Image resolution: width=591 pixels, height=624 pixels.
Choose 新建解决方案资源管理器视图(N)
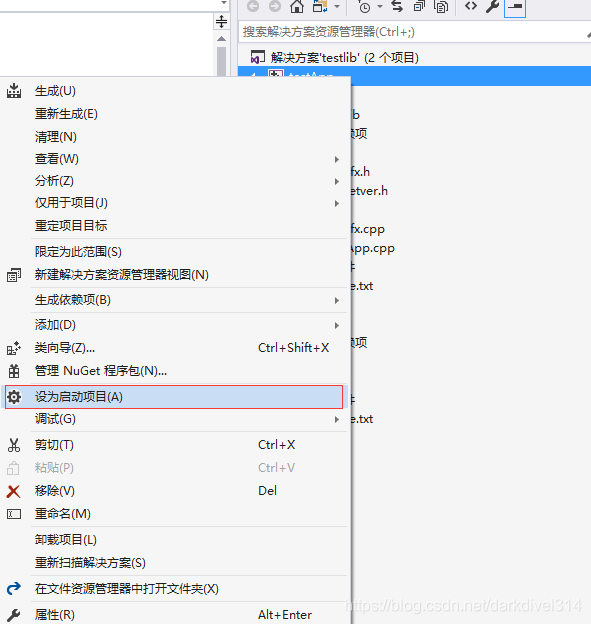175,275
